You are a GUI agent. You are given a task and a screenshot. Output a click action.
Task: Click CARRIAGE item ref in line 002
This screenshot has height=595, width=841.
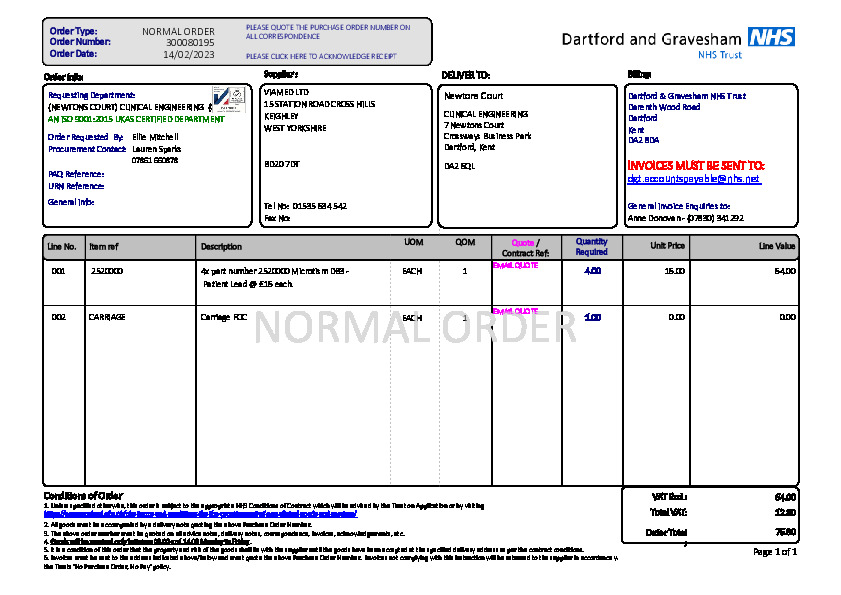point(108,317)
